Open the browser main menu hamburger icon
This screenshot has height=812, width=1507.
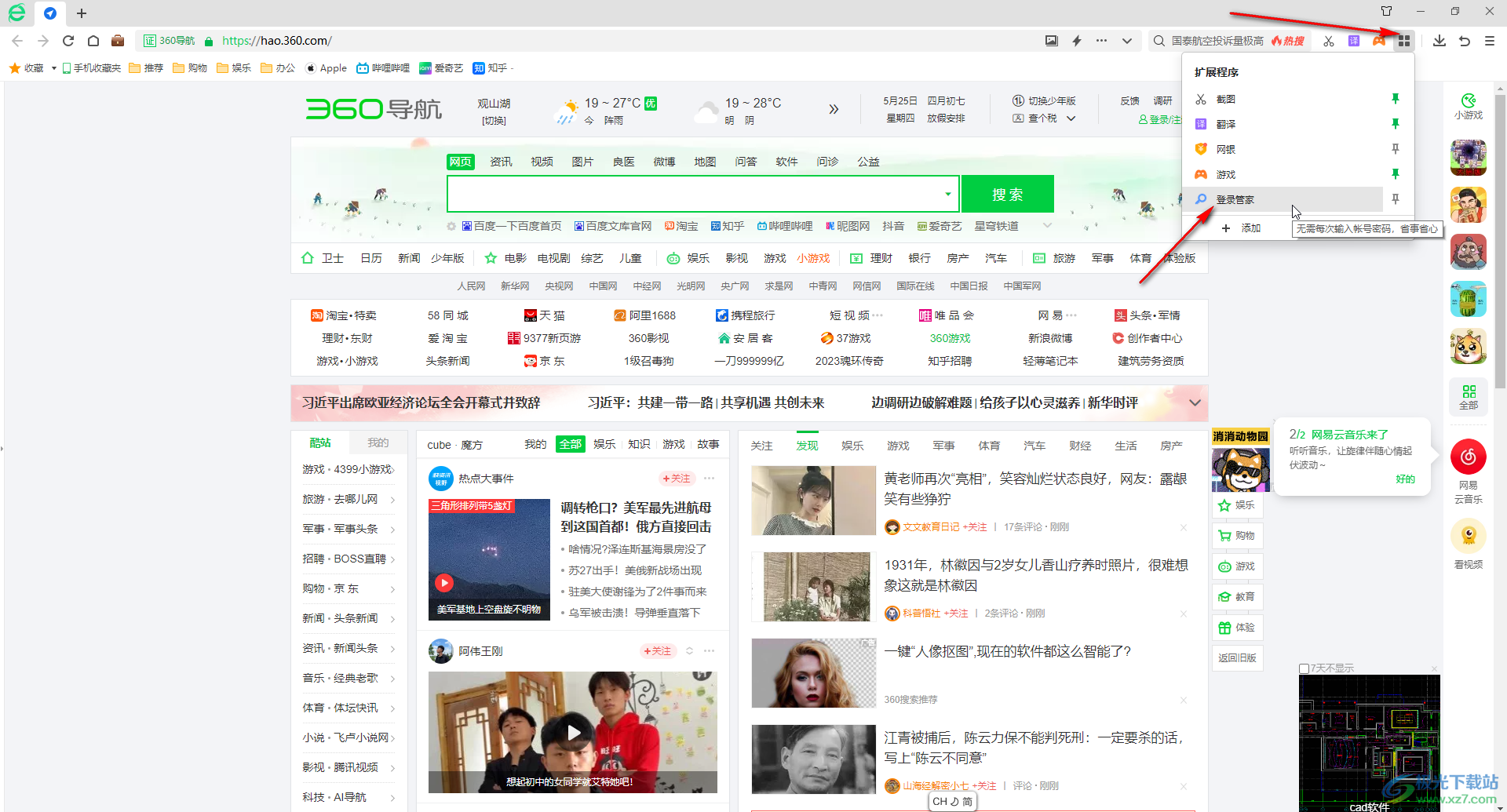pos(1490,41)
